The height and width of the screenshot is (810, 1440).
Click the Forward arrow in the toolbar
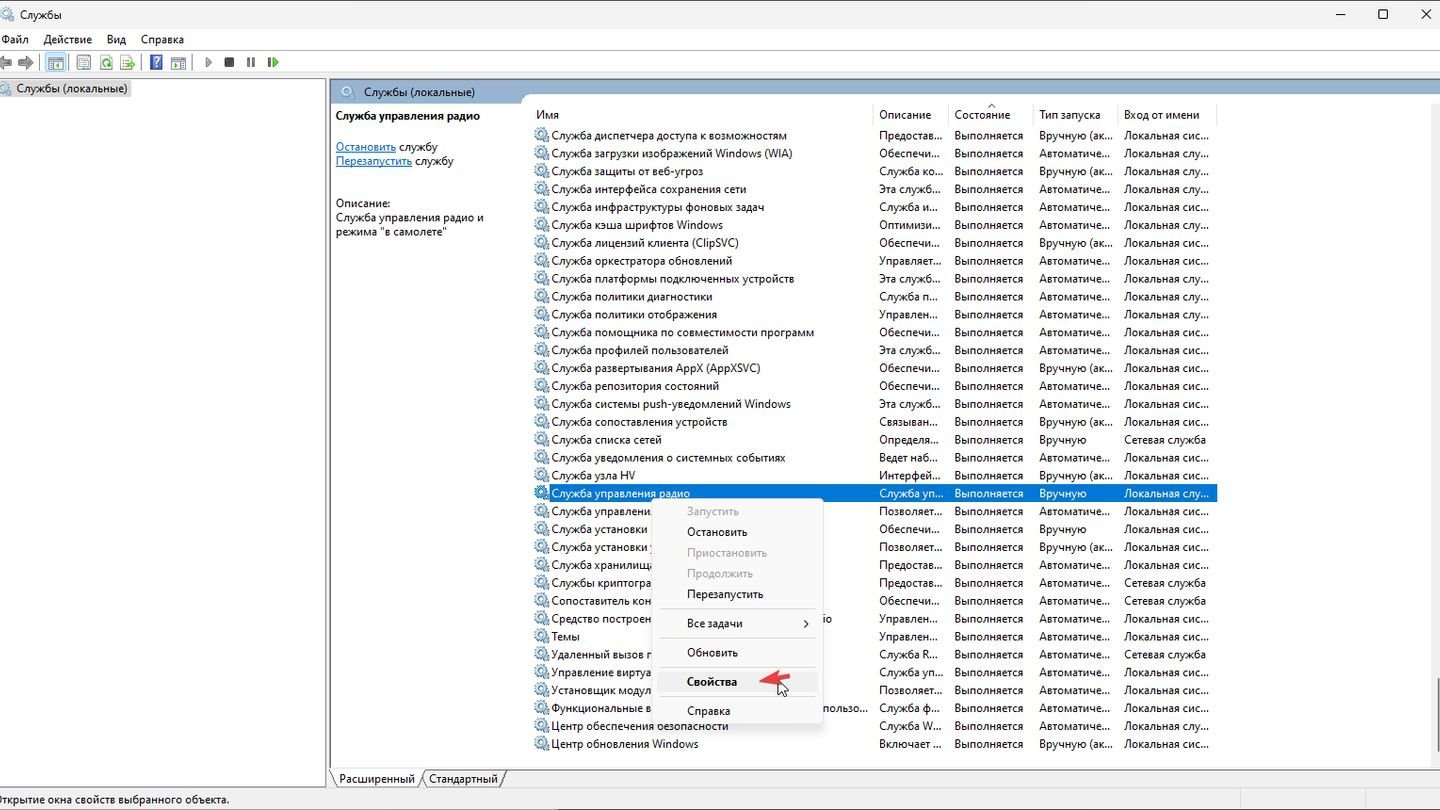pos(26,62)
